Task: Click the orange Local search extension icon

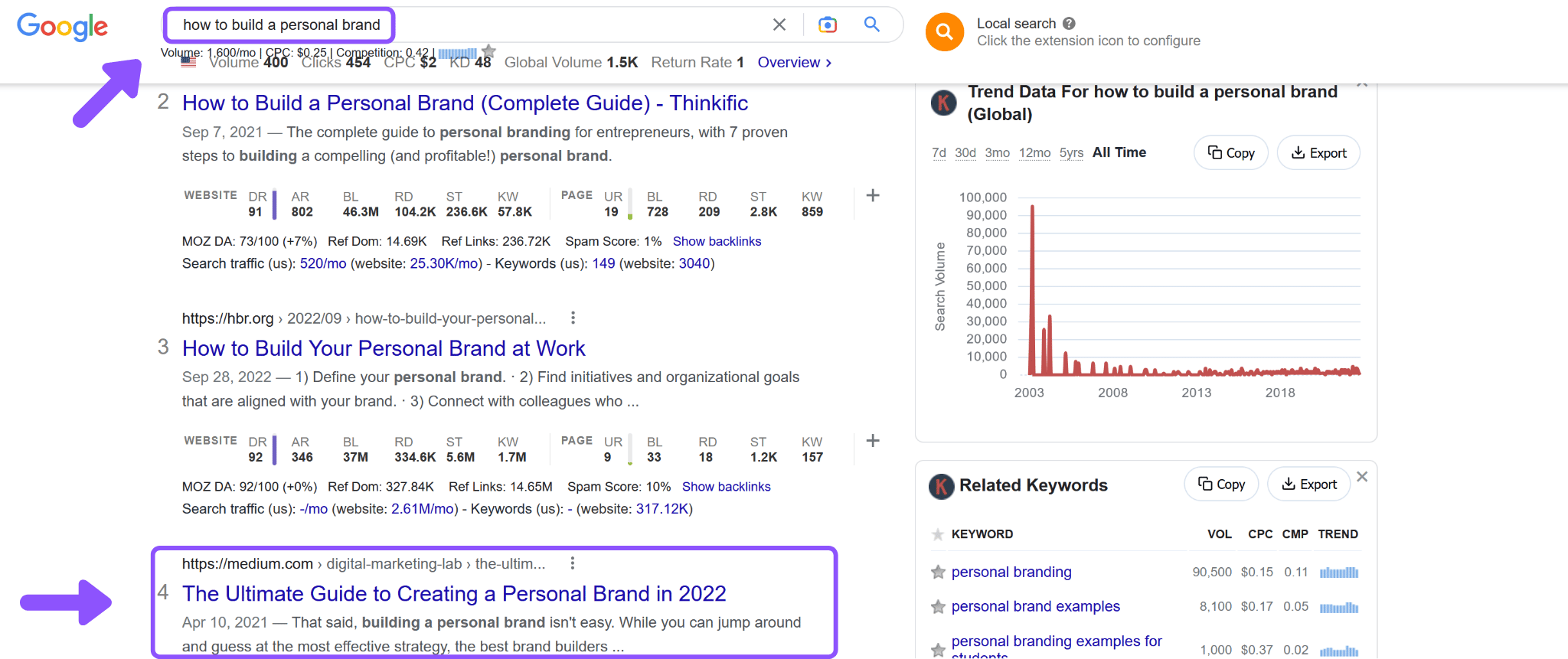Action: tap(945, 32)
